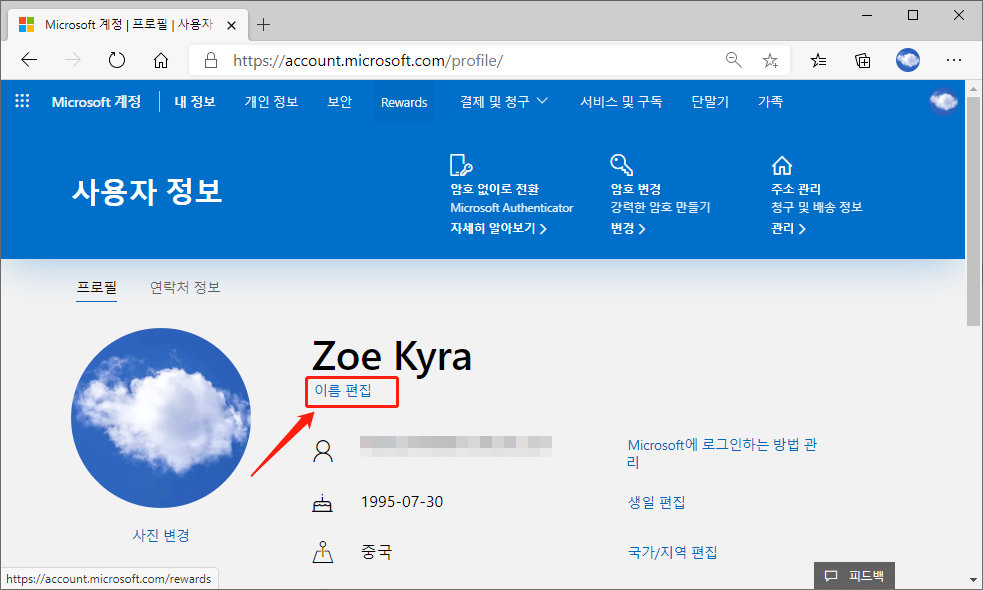The width and height of the screenshot is (983, 590).
Task: Click the passwordless device key icon
Action: (461, 165)
